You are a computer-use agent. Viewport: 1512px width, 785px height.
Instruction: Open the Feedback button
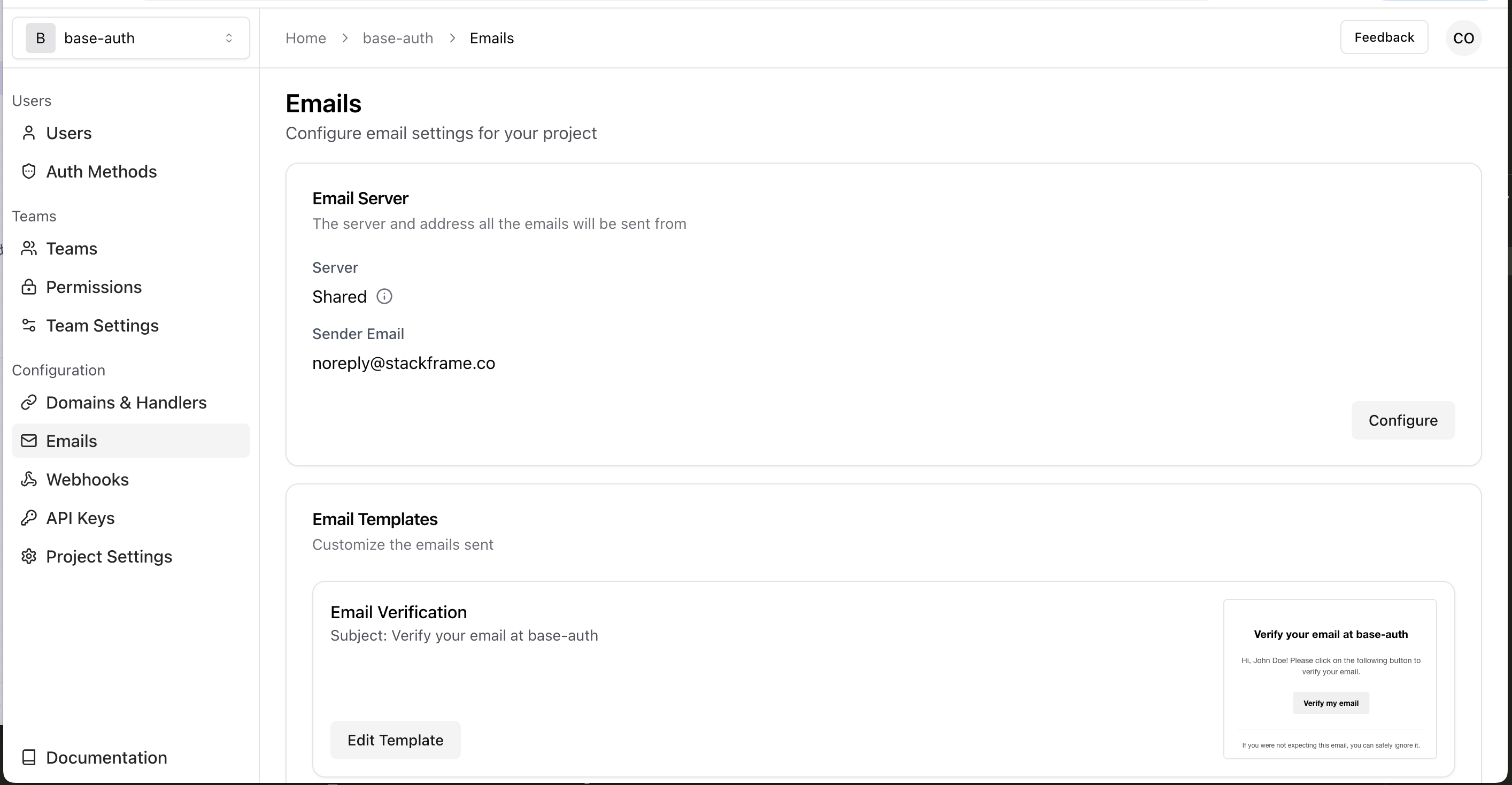(x=1384, y=37)
